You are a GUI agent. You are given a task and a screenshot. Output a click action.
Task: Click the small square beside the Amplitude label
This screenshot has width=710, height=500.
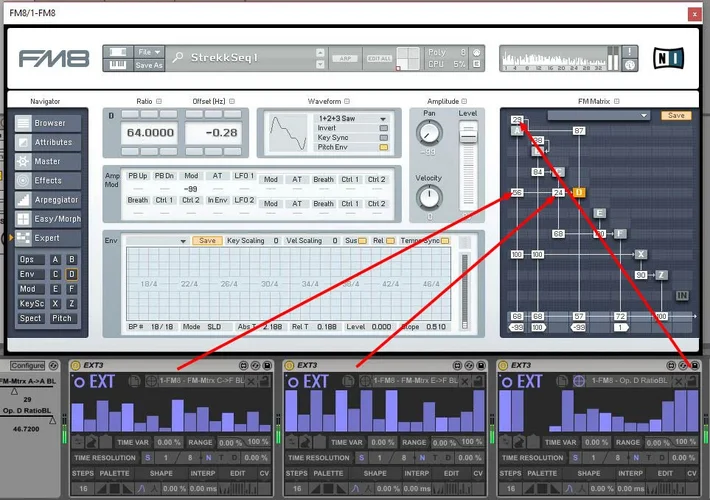464,101
